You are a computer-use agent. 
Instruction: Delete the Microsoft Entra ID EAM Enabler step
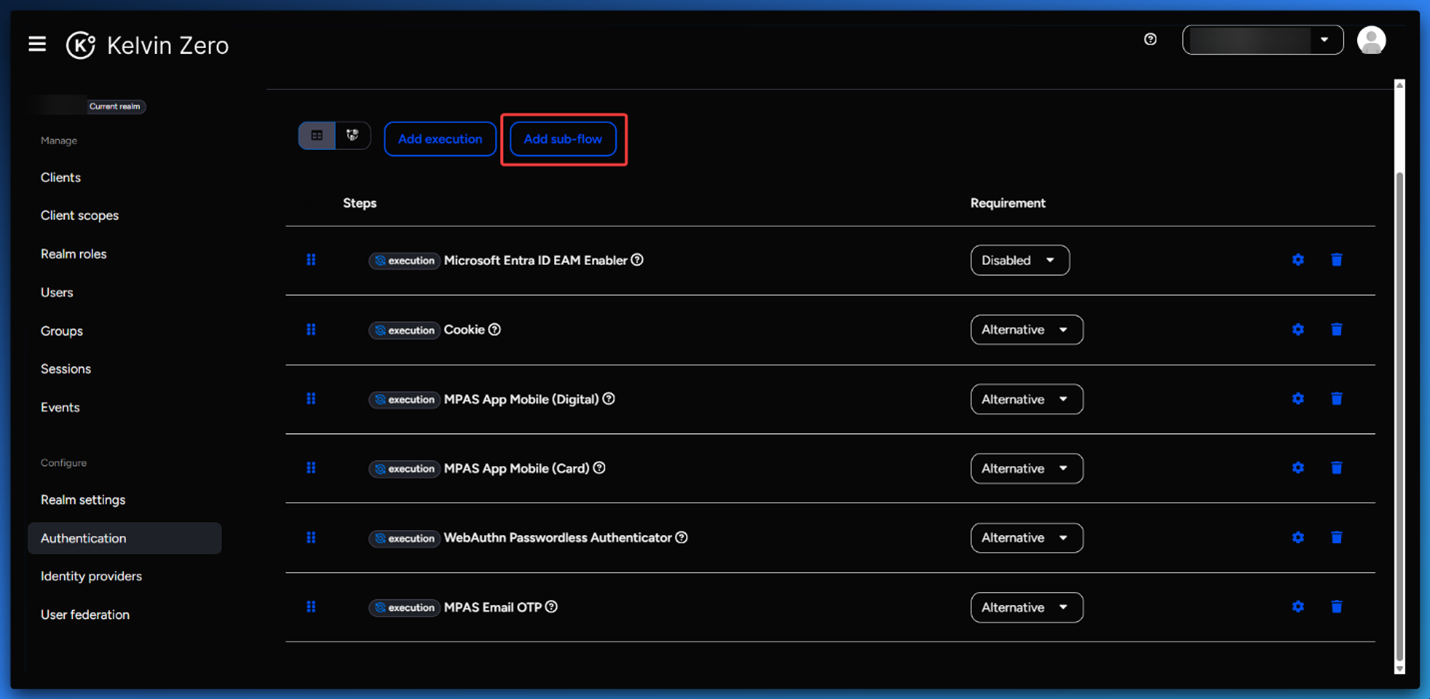[x=1336, y=260]
